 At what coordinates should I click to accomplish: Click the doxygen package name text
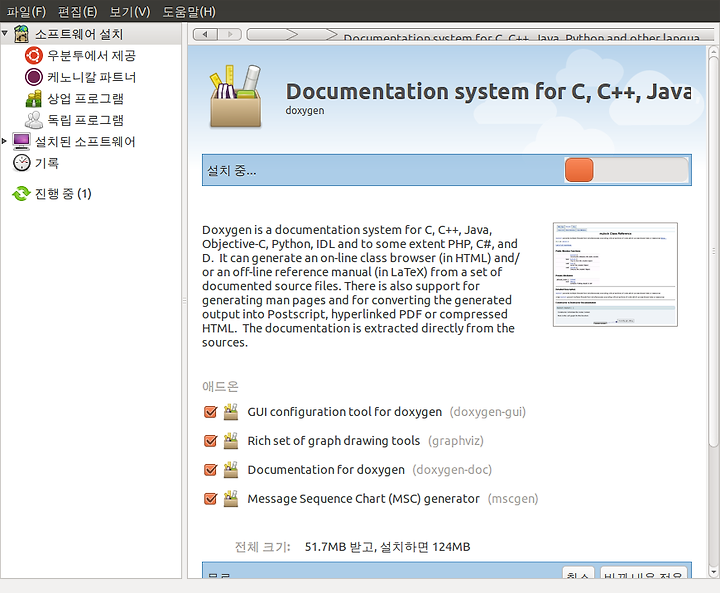(304, 111)
